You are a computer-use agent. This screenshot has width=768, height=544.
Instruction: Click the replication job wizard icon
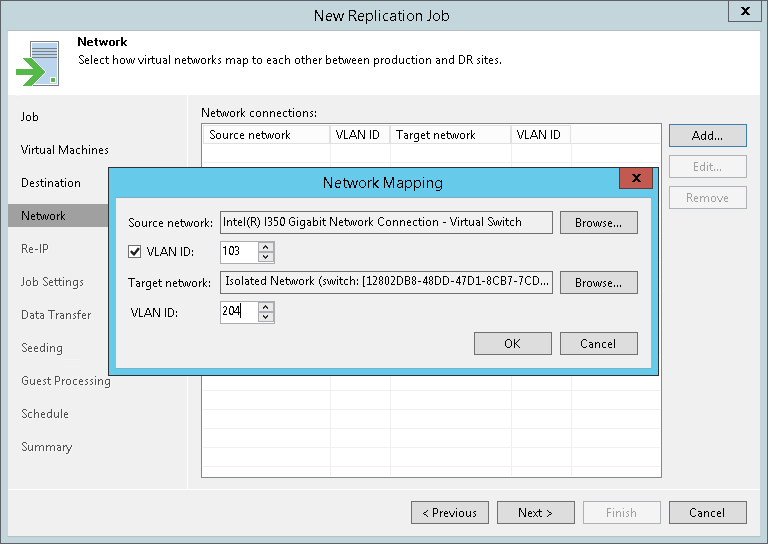click(38, 64)
